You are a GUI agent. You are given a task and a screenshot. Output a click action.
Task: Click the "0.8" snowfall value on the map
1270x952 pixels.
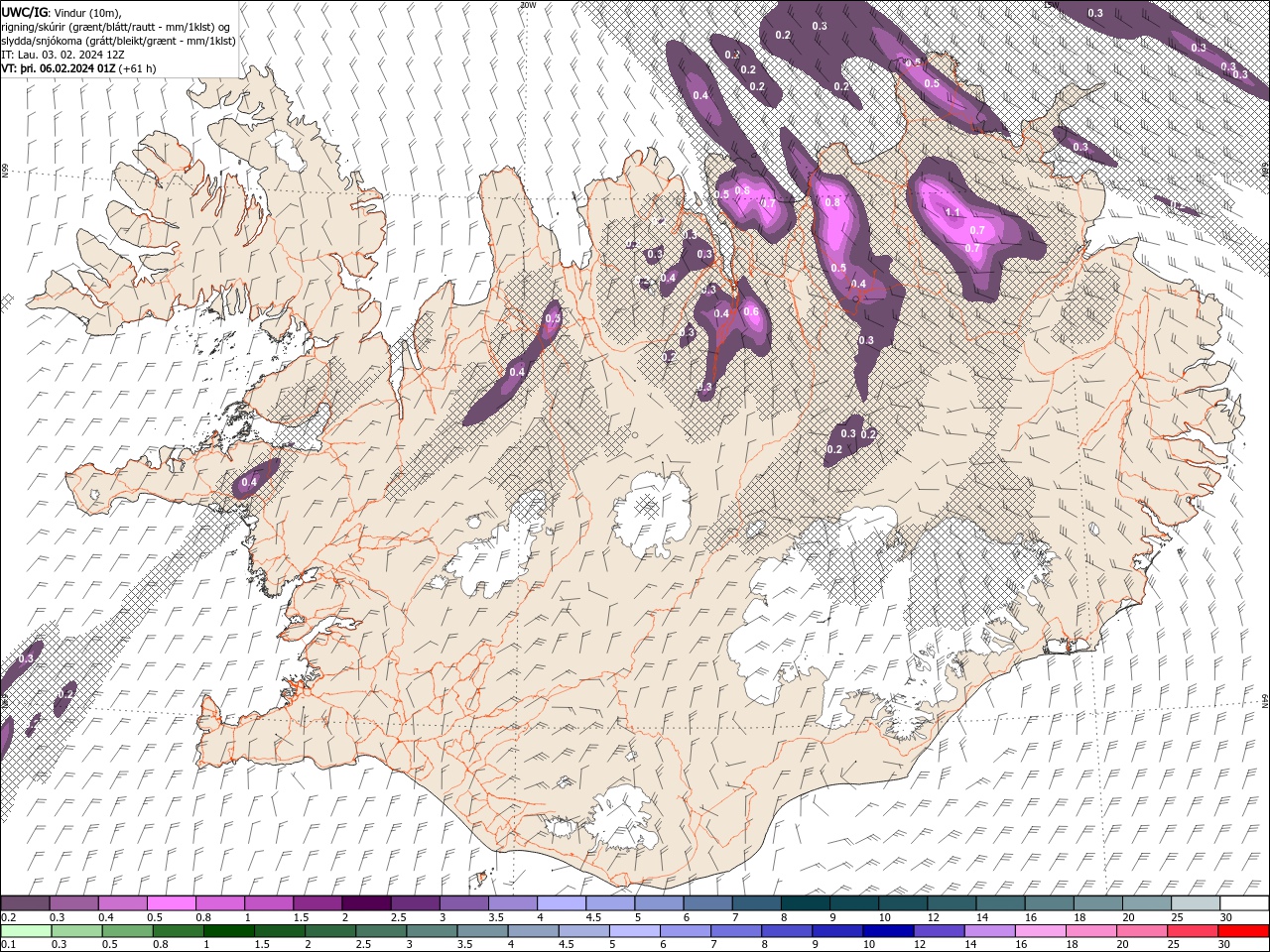832,202
